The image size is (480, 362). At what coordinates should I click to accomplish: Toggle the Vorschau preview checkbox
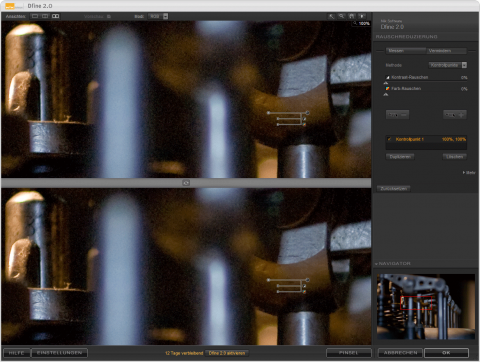click(109, 16)
